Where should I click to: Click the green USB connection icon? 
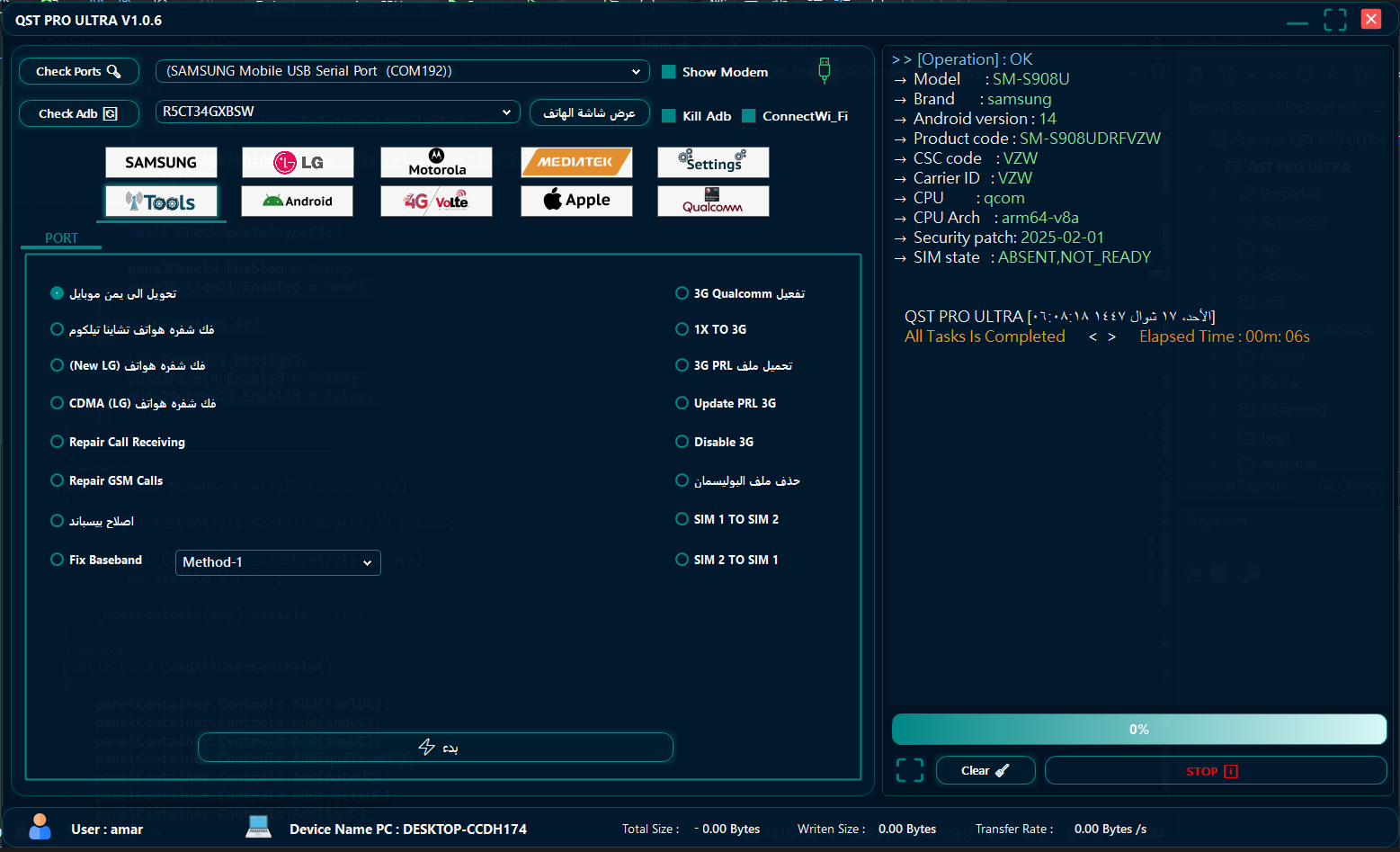(x=824, y=70)
